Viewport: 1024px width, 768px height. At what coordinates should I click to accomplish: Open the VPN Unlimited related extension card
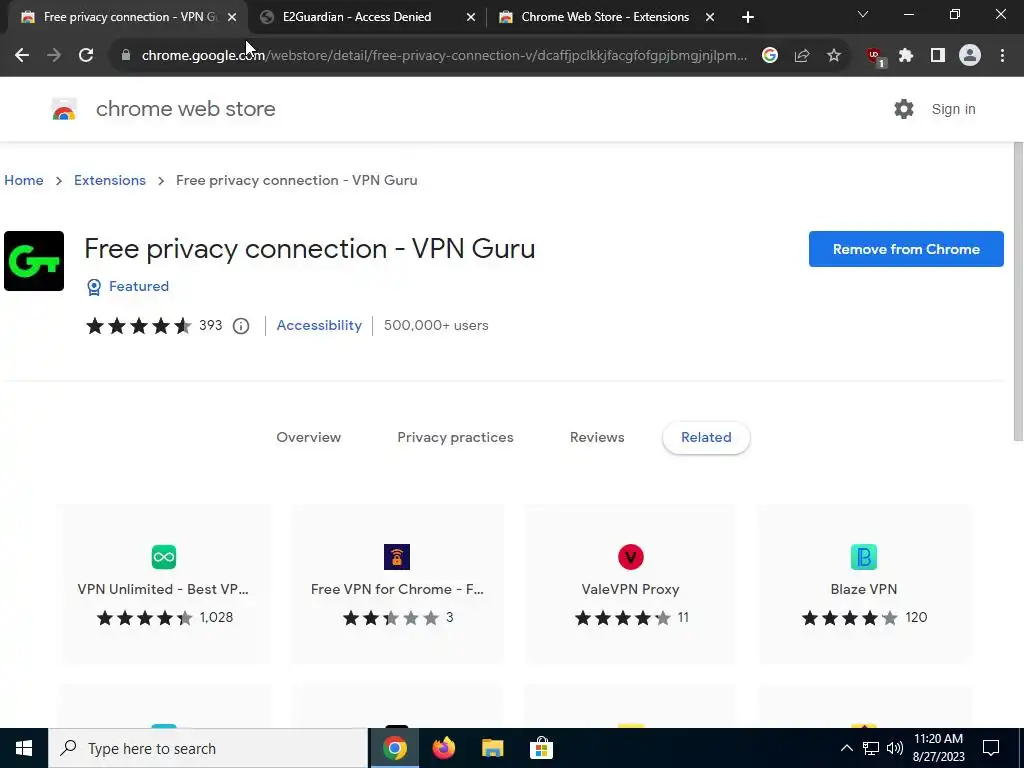coord(163,584)
